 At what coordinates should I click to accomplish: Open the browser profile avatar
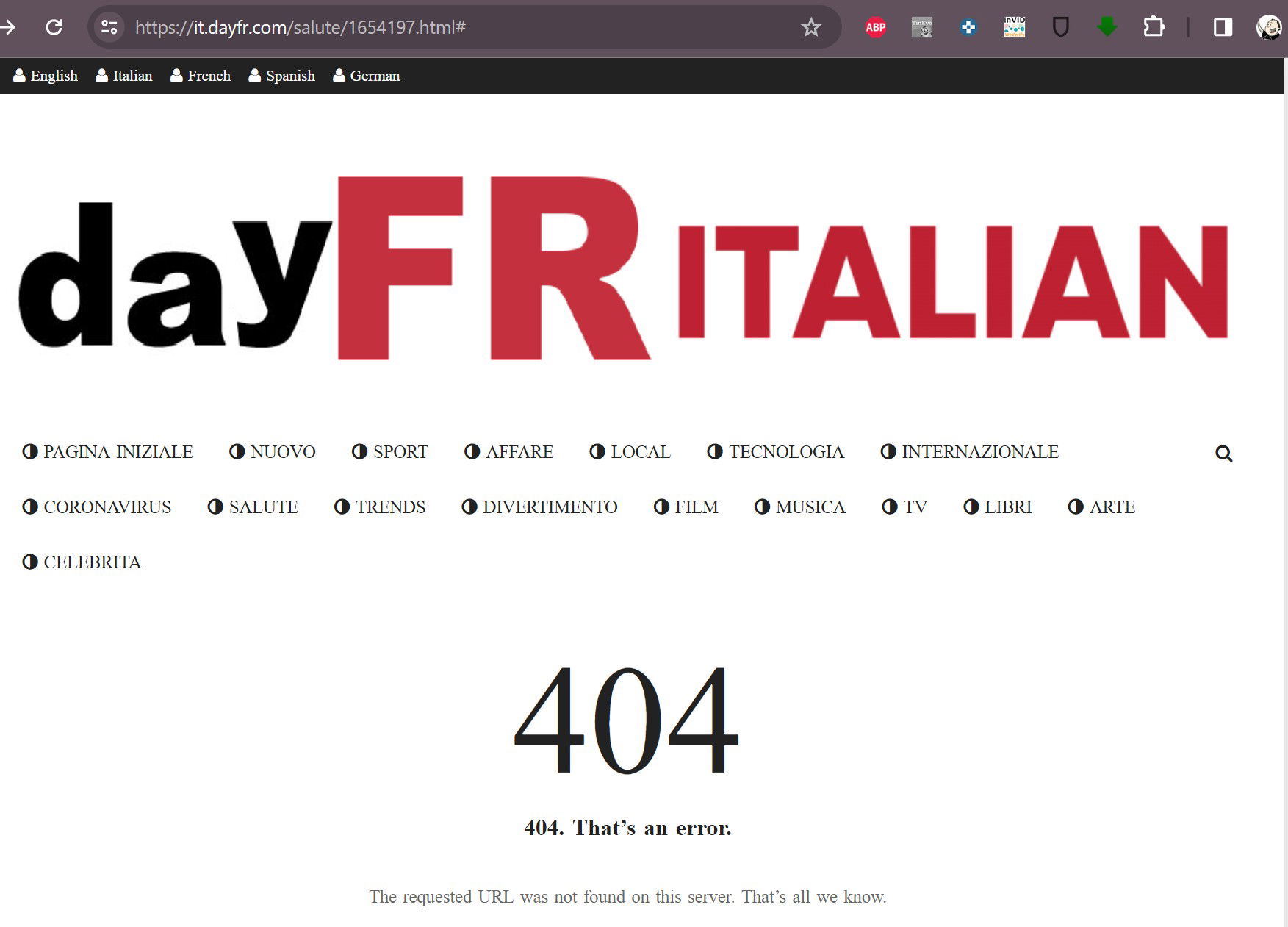tap(1269, 27)
